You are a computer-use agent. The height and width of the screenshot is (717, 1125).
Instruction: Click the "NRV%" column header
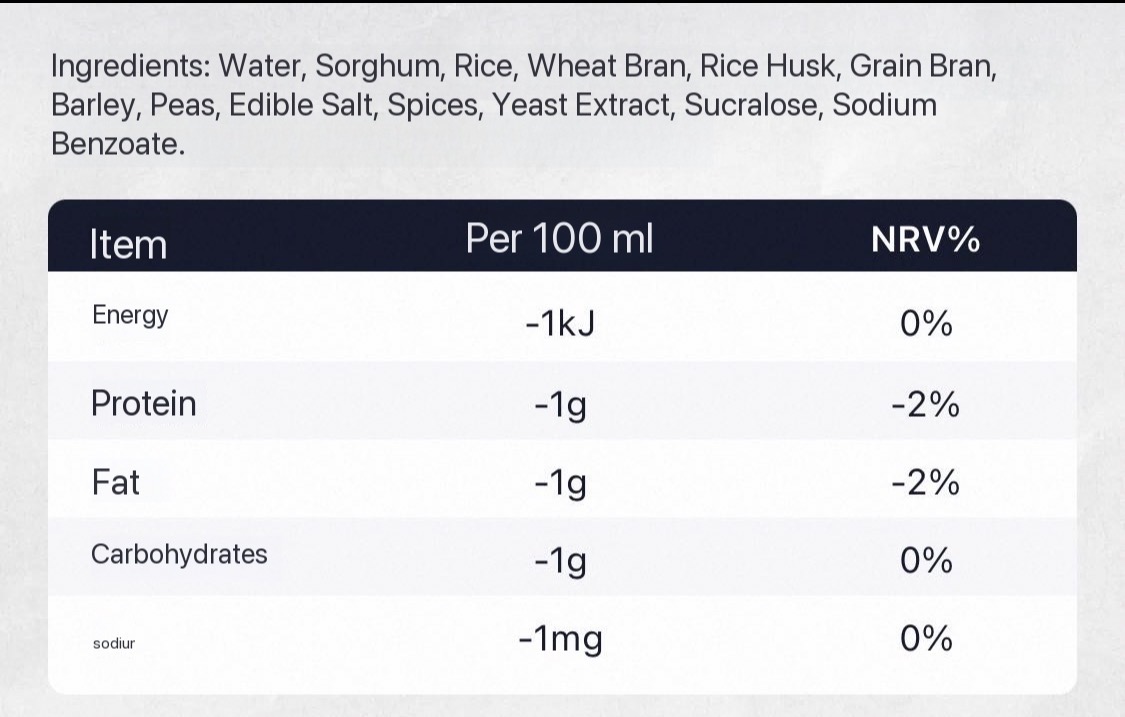925,241
